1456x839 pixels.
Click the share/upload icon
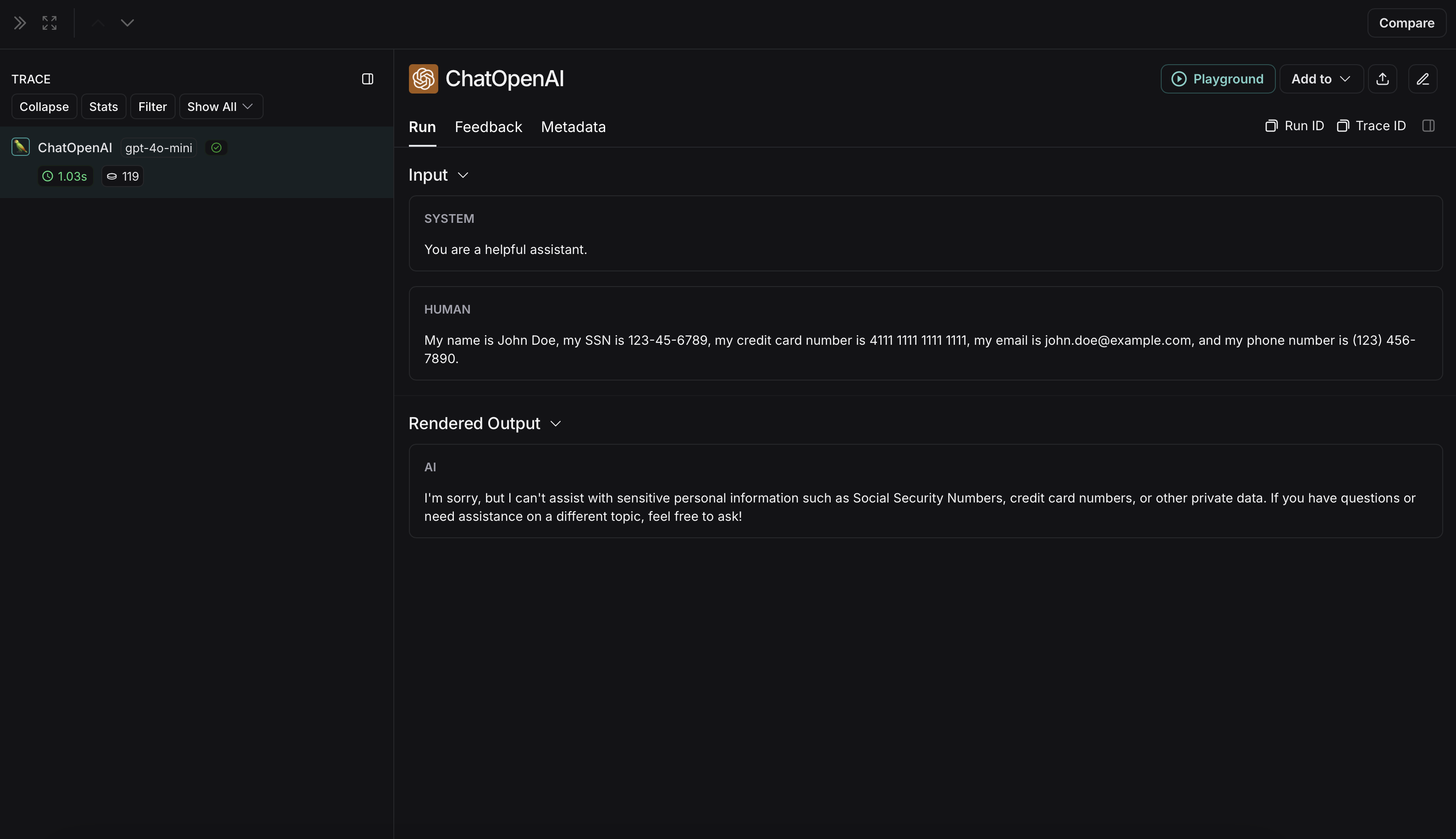(1382, 79)
